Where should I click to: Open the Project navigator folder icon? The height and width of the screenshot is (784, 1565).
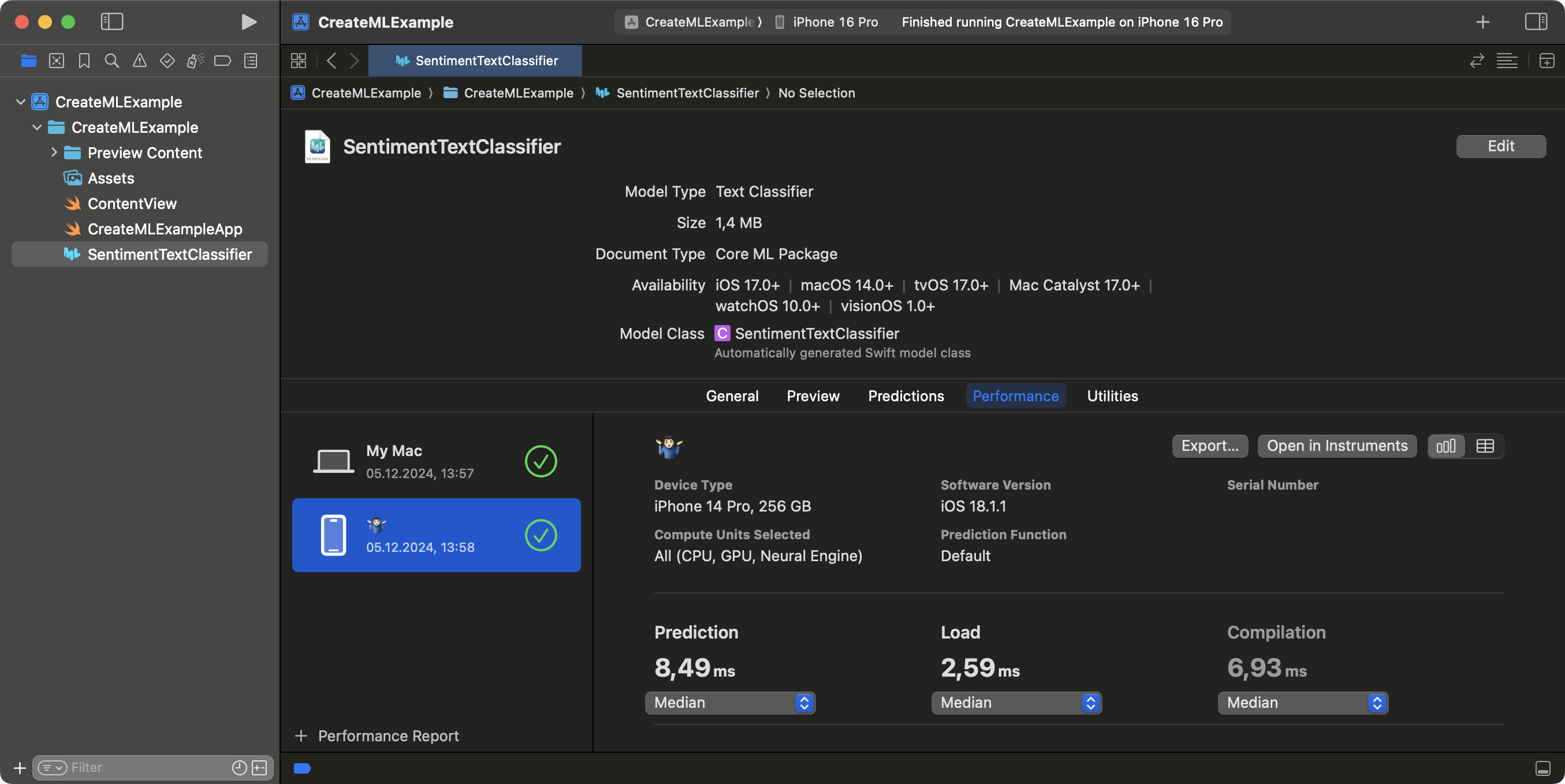point(28,61)
